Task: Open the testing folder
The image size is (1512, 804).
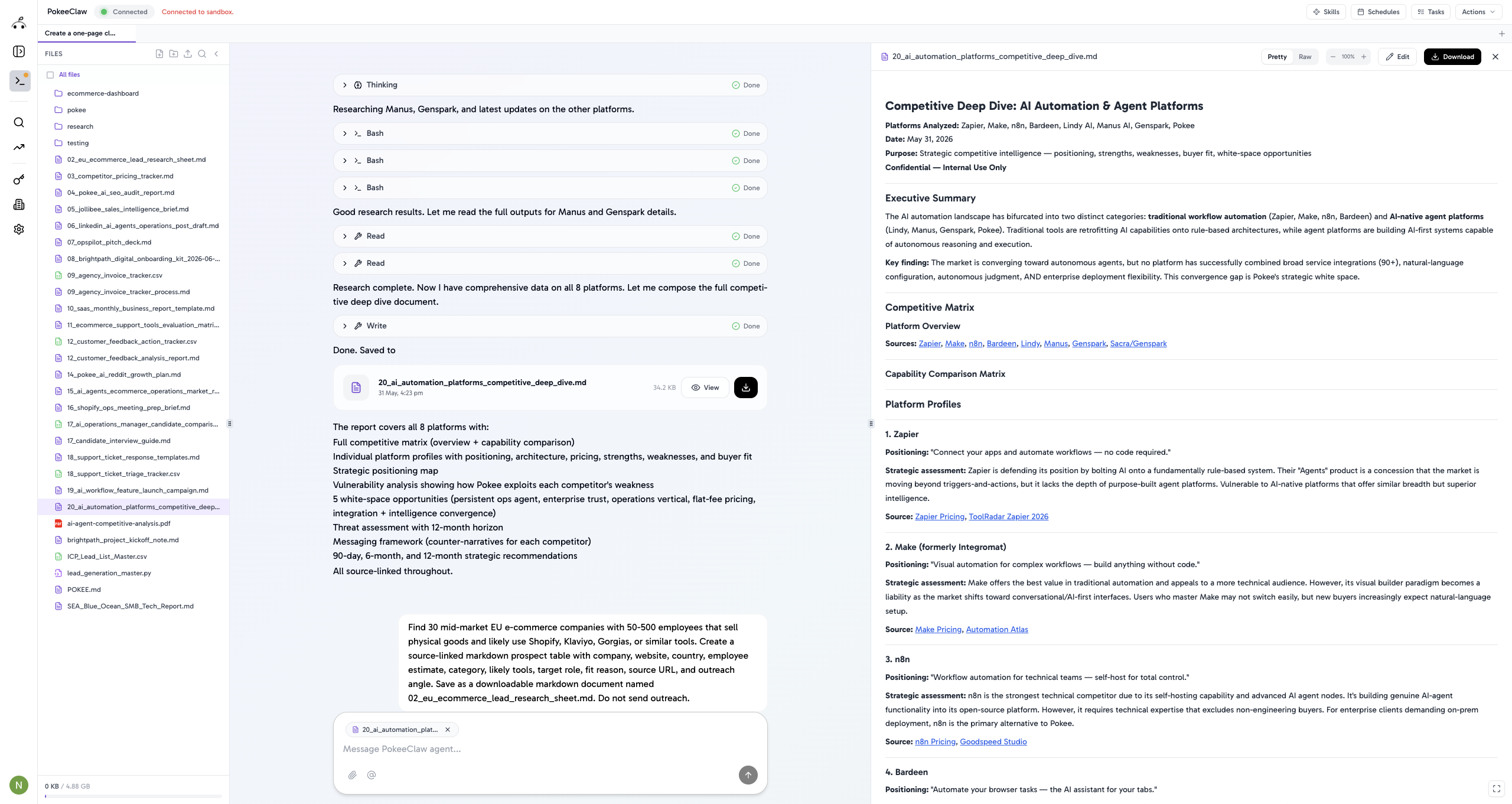Action: pyautogui.click(x=133, y=143)
